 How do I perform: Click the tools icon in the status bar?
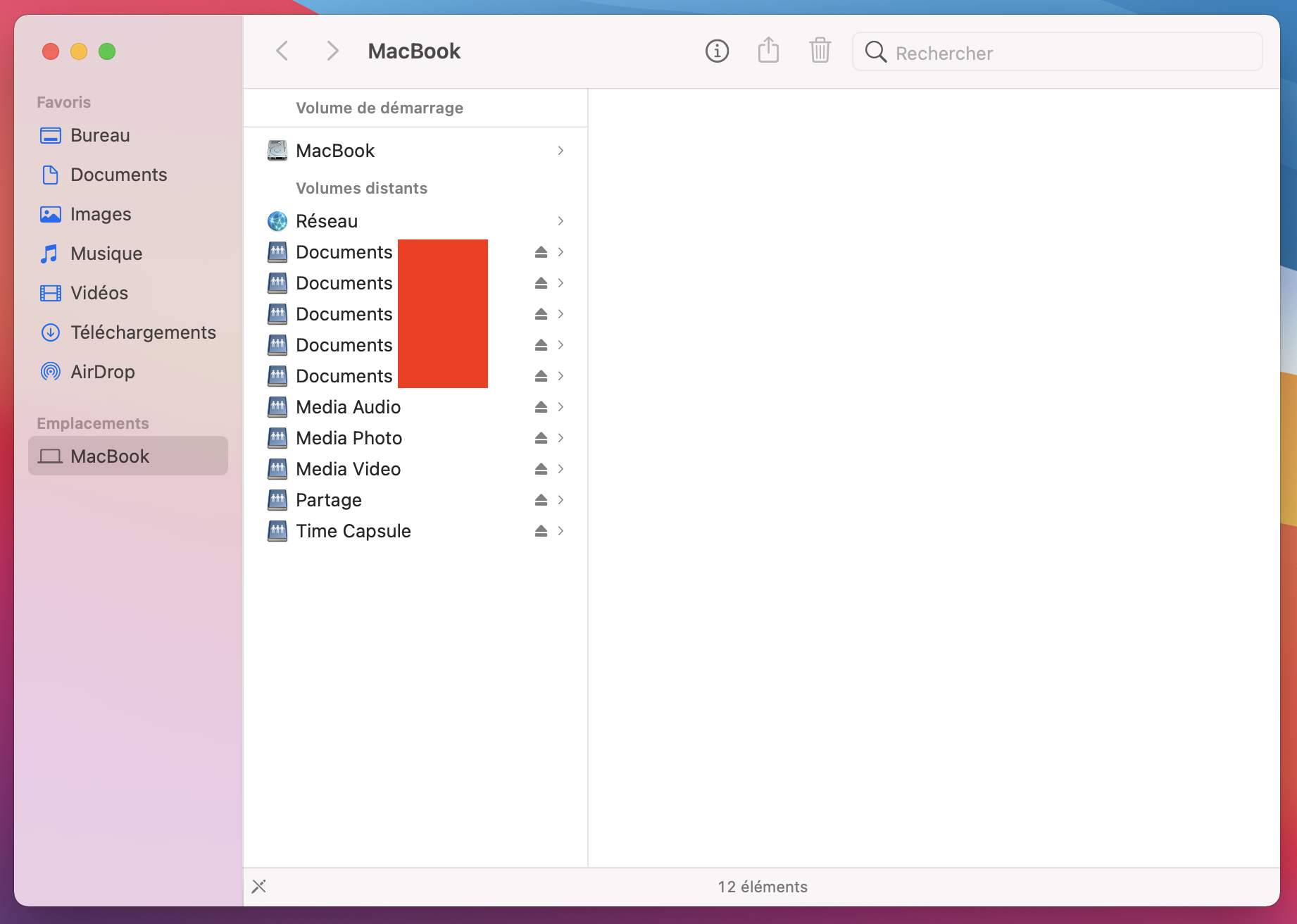click(259, 886)
